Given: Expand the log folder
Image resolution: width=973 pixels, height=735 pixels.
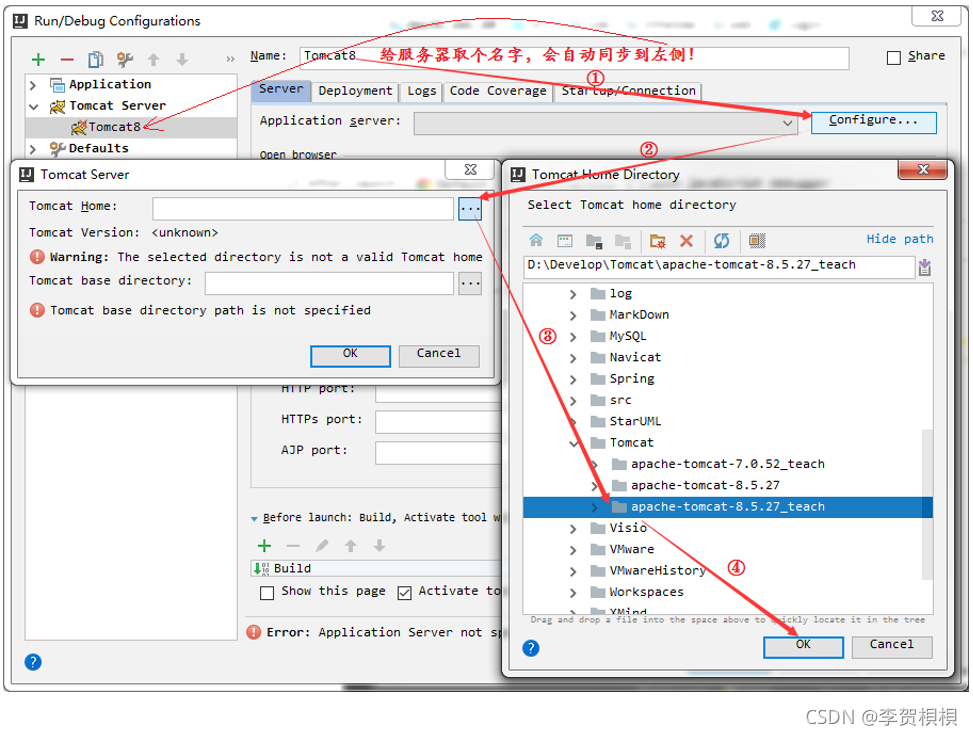Looking at the screenshot, I should pyautogui.click(x=573, y=294).
